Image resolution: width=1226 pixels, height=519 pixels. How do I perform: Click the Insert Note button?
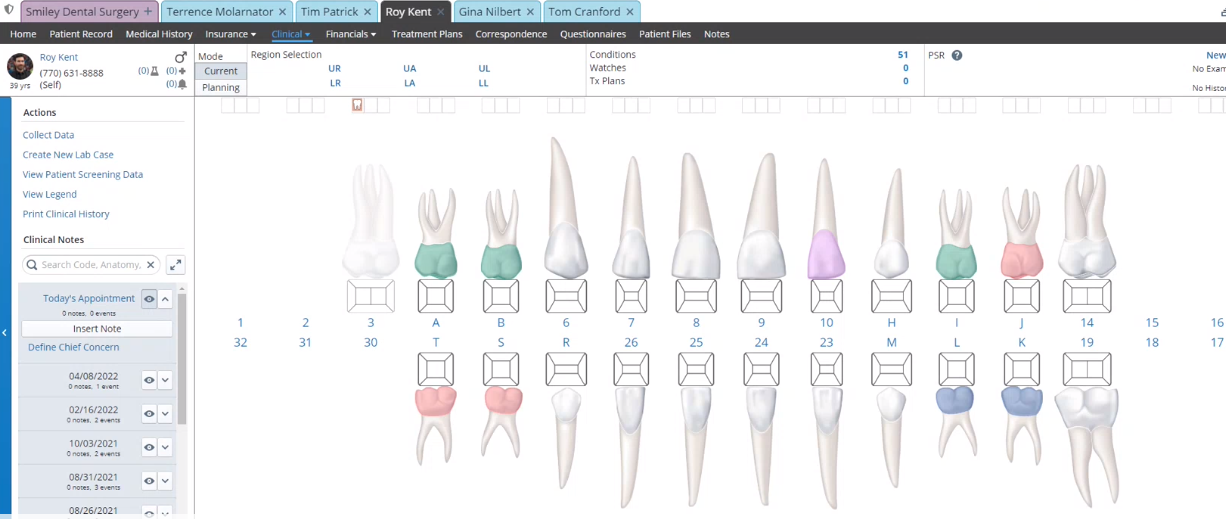[x=97, y=328]
